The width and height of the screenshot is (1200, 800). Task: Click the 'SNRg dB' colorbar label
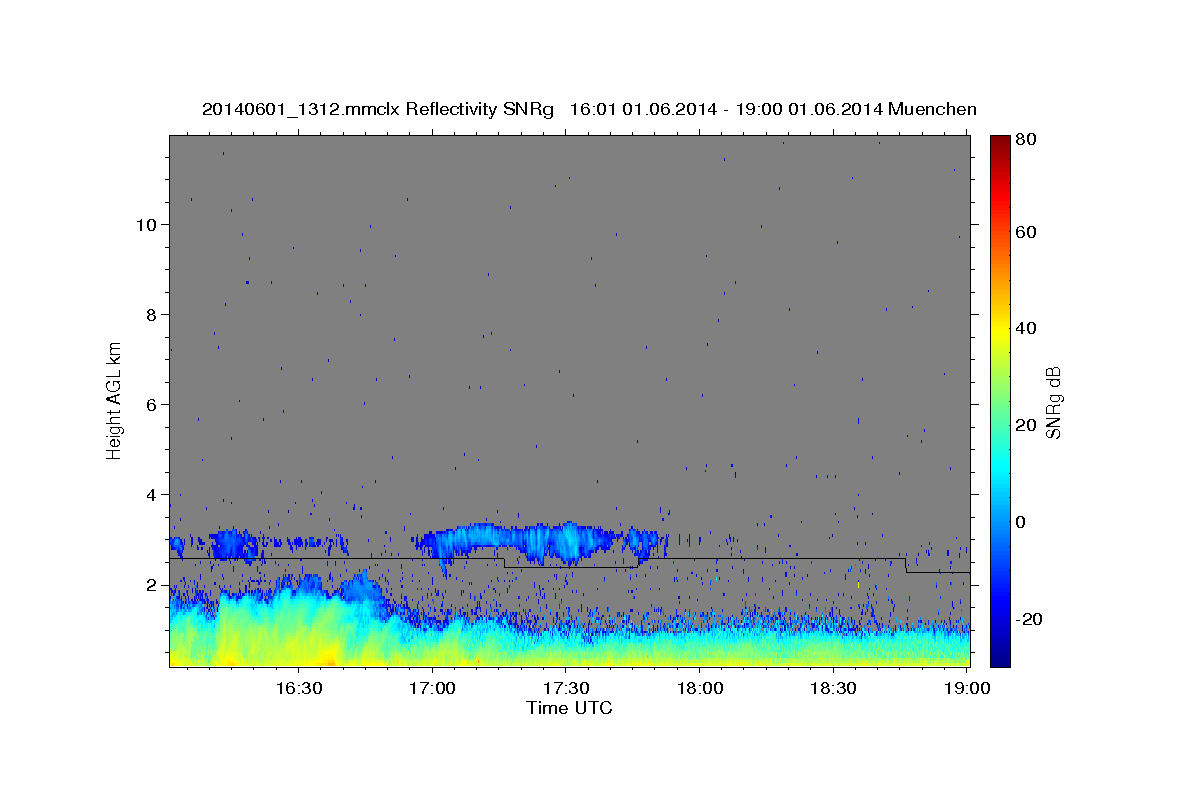coord(1053,402)
